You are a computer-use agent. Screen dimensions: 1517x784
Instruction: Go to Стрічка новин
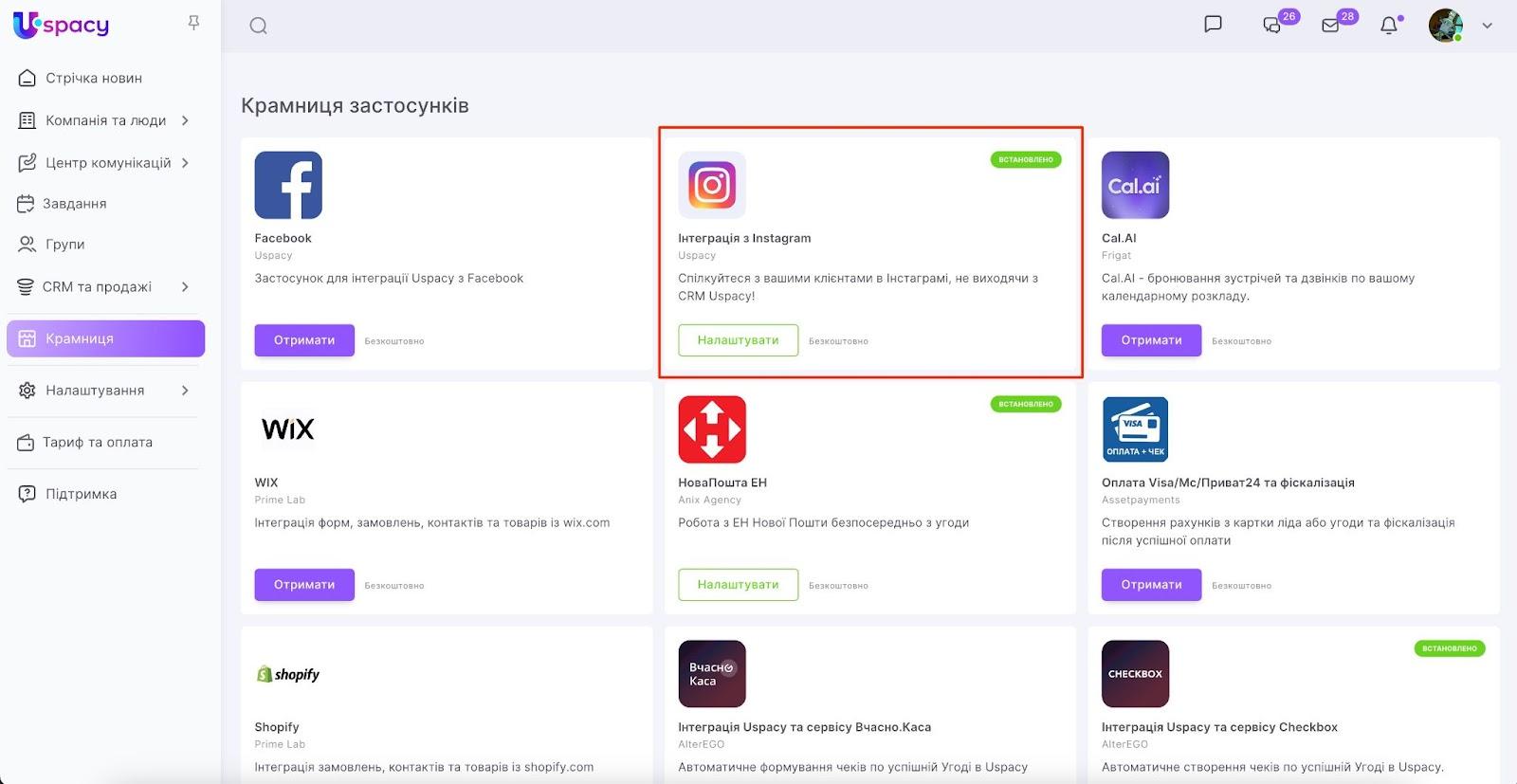coord(93,78)
